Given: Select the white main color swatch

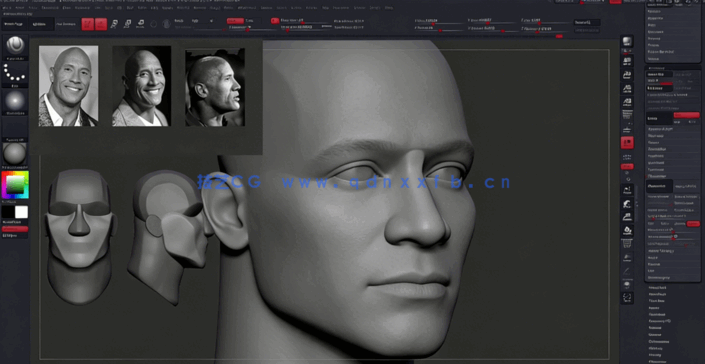Looking at the screenshot, I should tap(21, 212).
